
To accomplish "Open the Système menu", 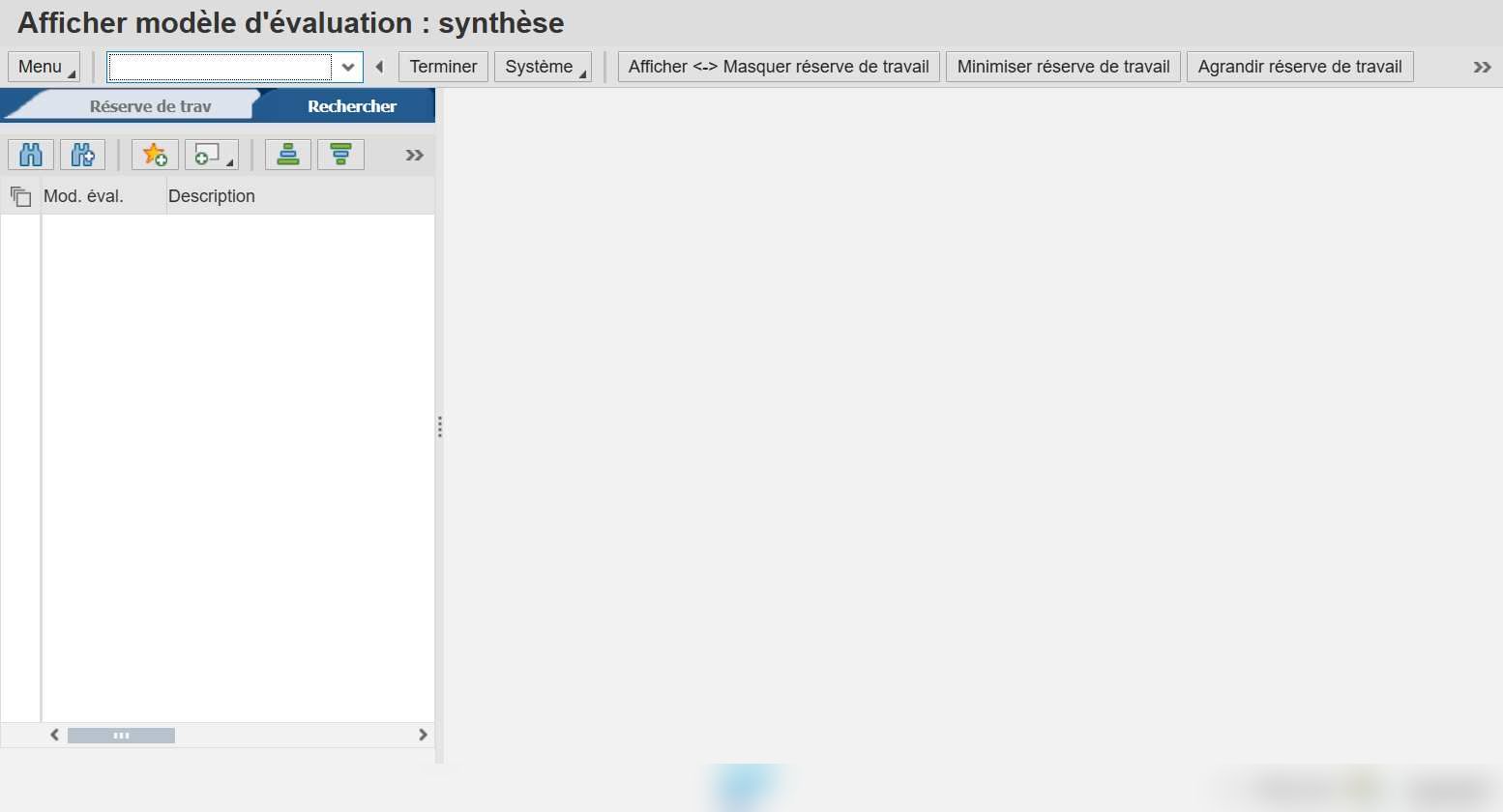I will (543, 67).
